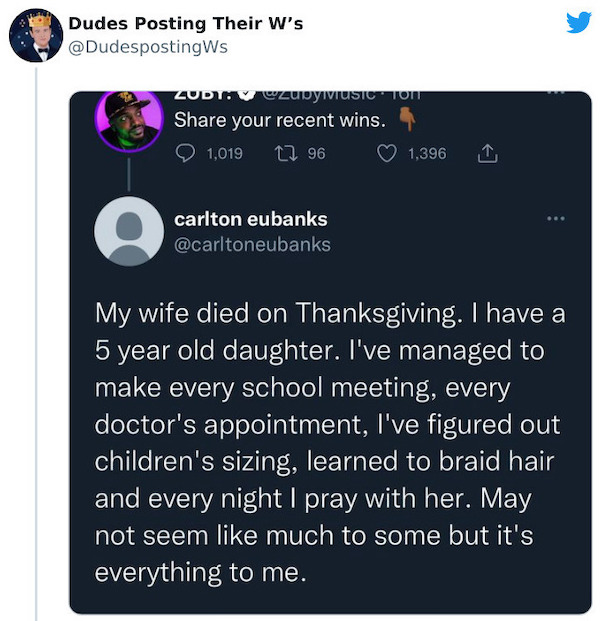The width and height of the screenshot is (600, 621).
Task: Open more options on carlton eubanks' tweet
Action: click(x=553, y=218)
